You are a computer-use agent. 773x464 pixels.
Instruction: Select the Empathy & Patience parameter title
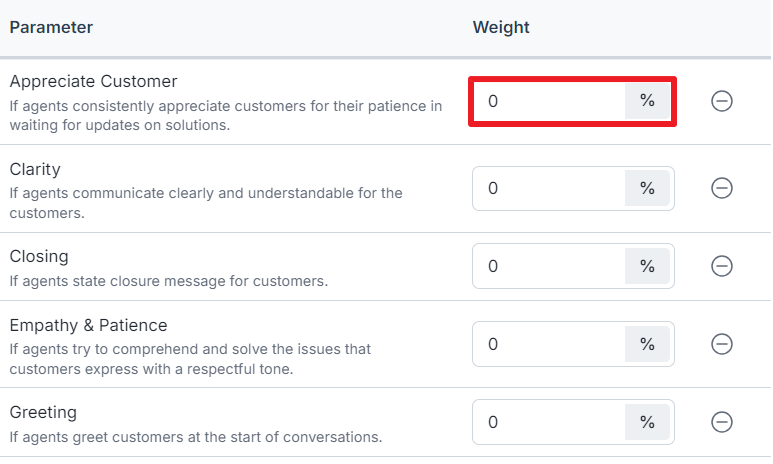pos(88,325)
